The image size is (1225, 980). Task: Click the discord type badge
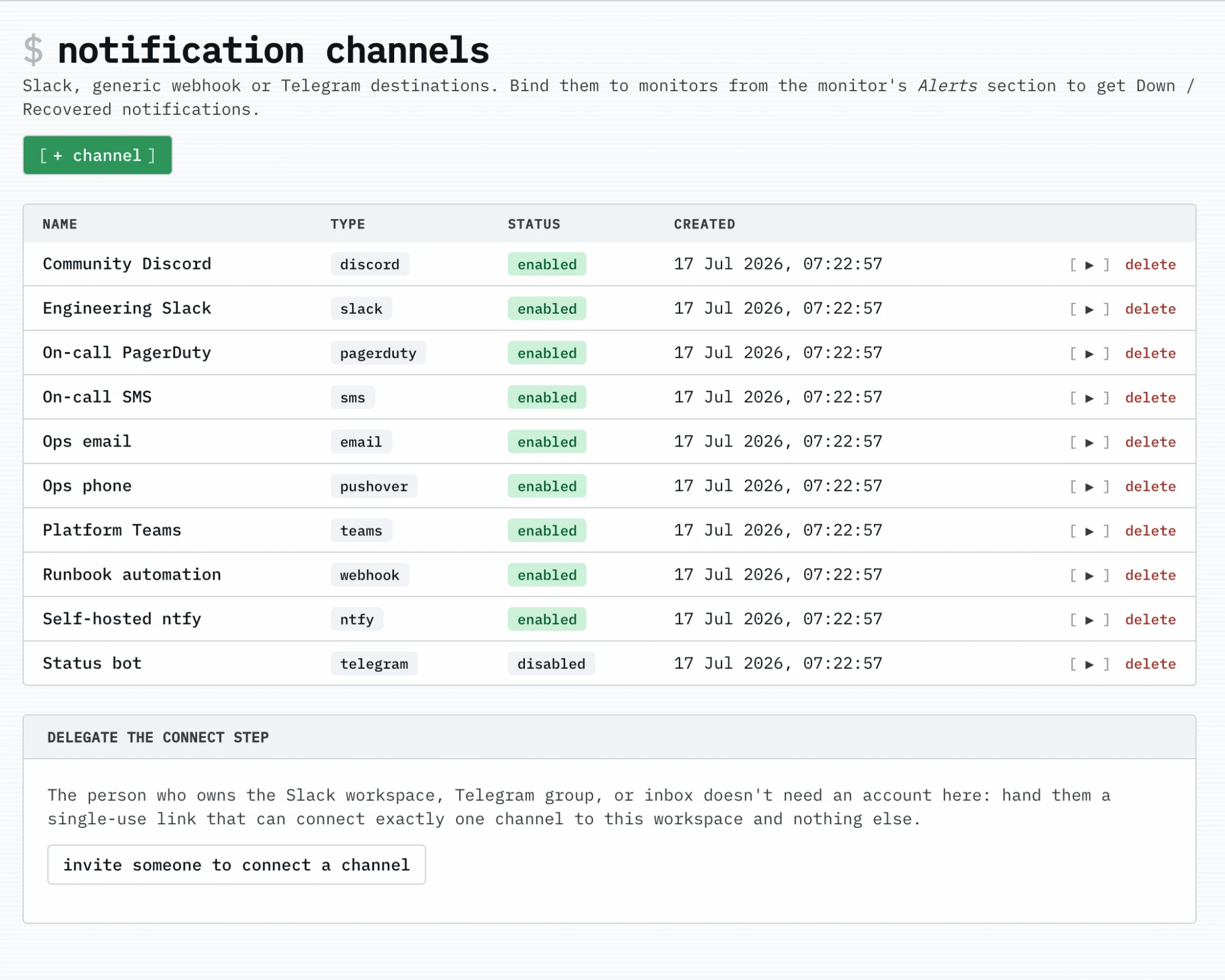(x=370, y=265)
